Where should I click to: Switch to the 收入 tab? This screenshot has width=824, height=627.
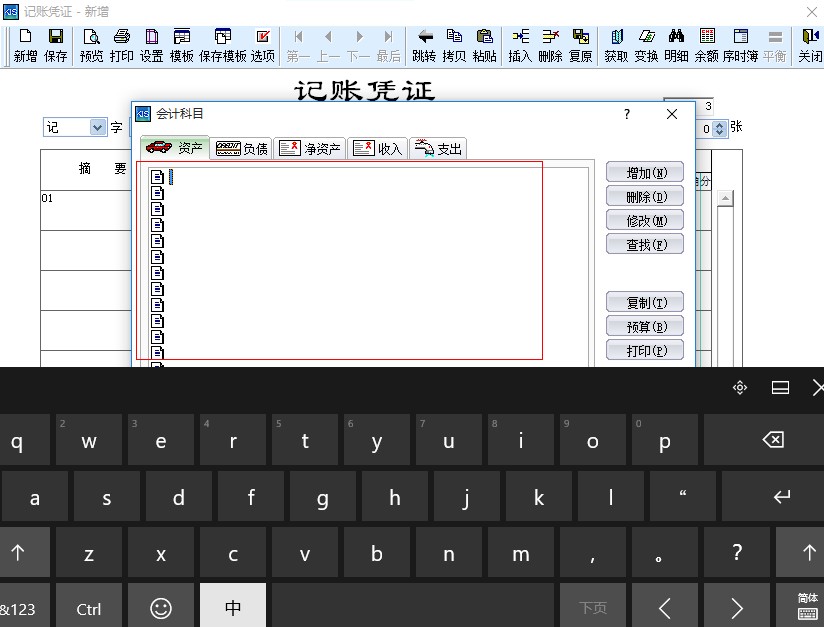coord(377,149)
